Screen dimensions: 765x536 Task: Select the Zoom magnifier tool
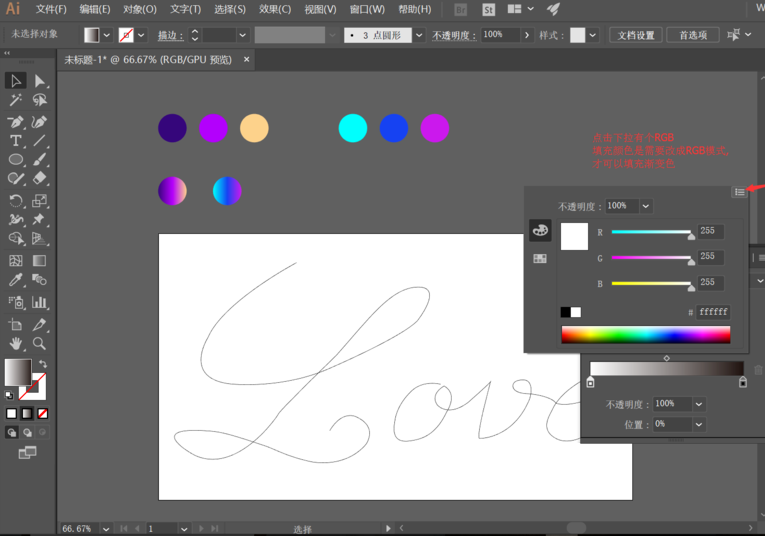39,343
